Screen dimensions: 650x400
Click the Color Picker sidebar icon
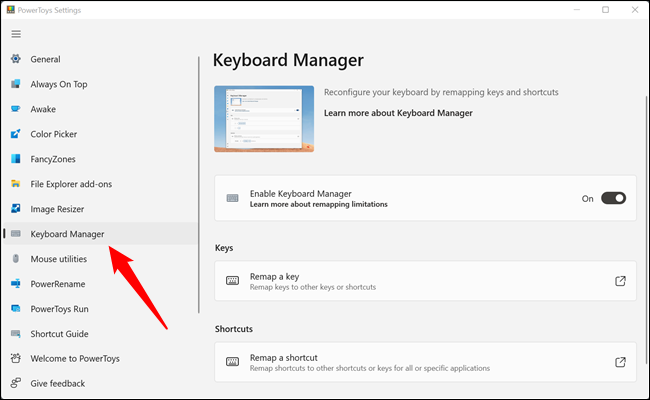pyautogui.click(x=16, y=134)
